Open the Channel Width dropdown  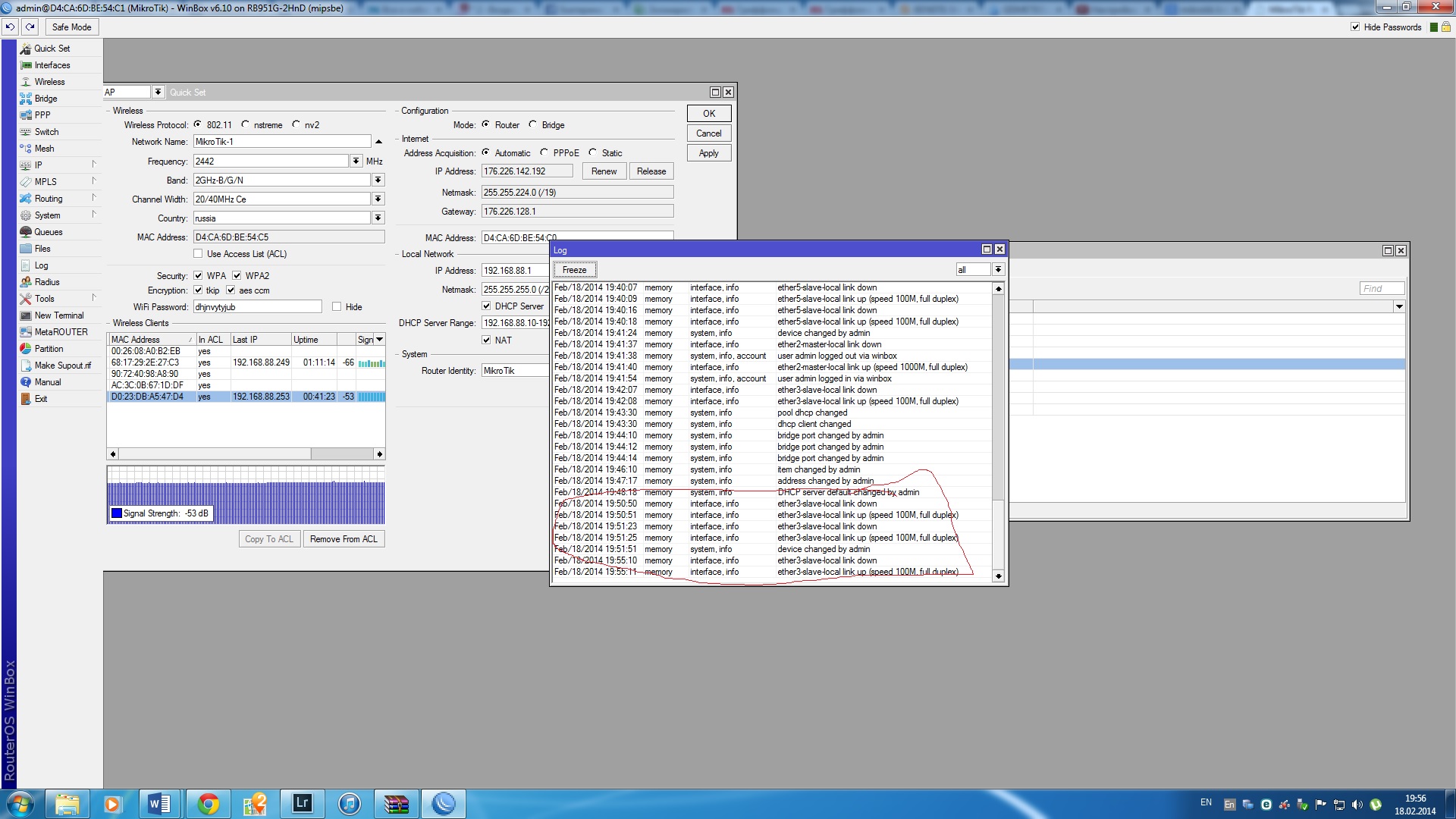[378, 199]
